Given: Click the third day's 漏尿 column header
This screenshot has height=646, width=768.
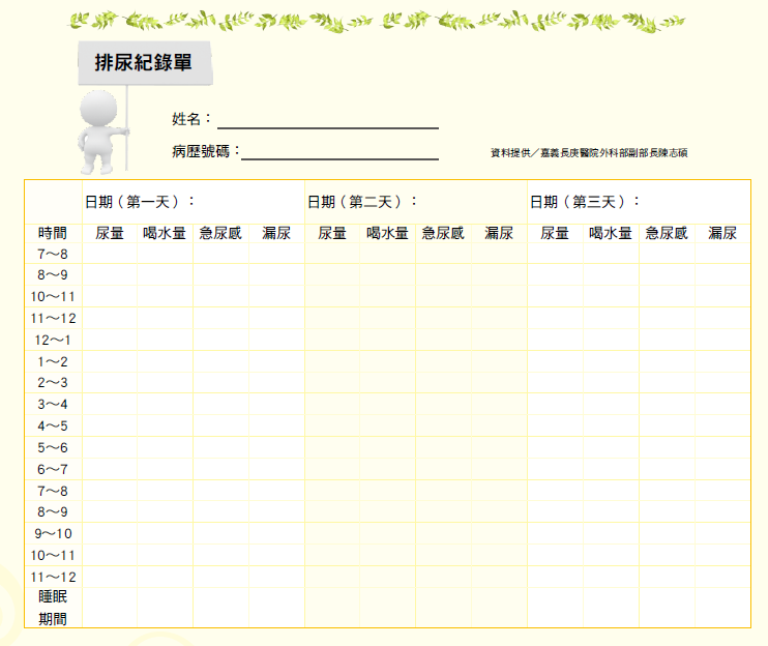Looking at the screenshot, I should (x=723, y=234).
